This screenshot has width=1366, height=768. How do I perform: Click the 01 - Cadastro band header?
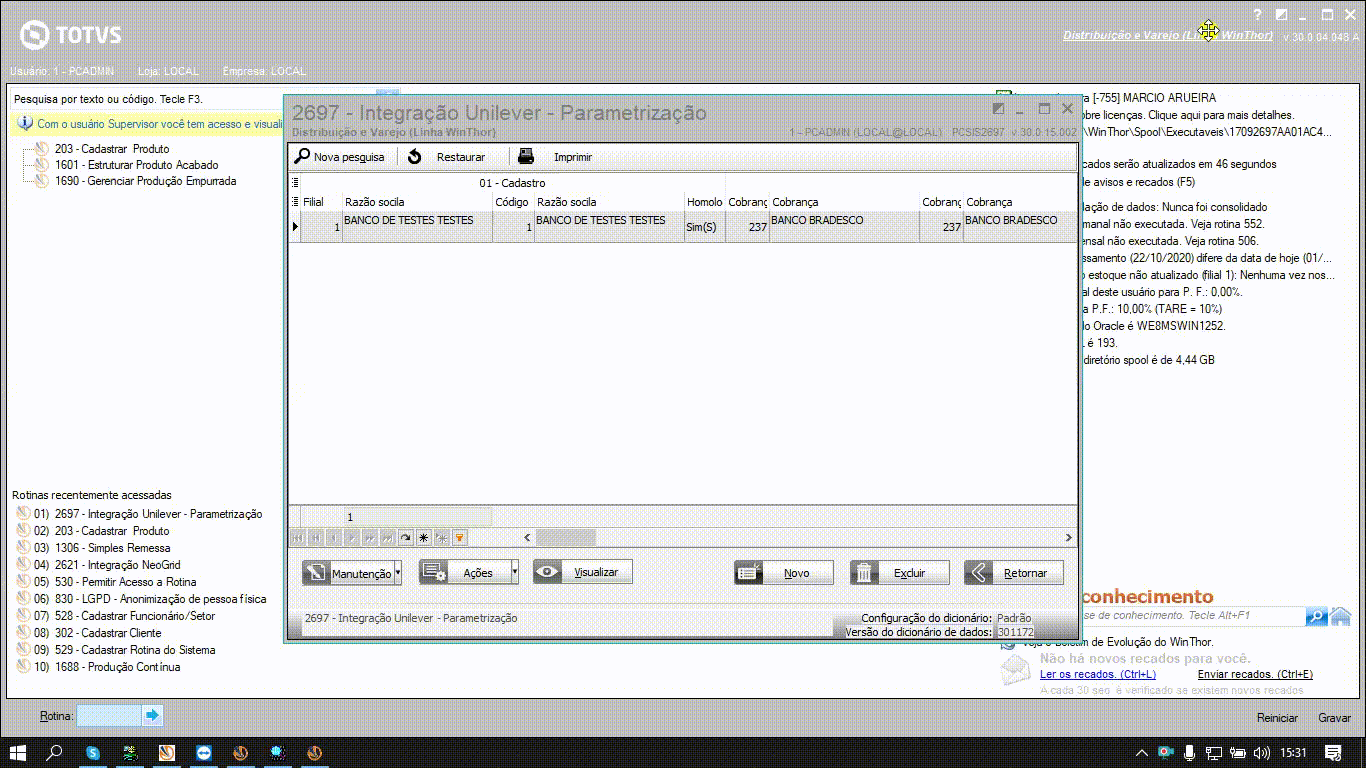tap(512, 183)
